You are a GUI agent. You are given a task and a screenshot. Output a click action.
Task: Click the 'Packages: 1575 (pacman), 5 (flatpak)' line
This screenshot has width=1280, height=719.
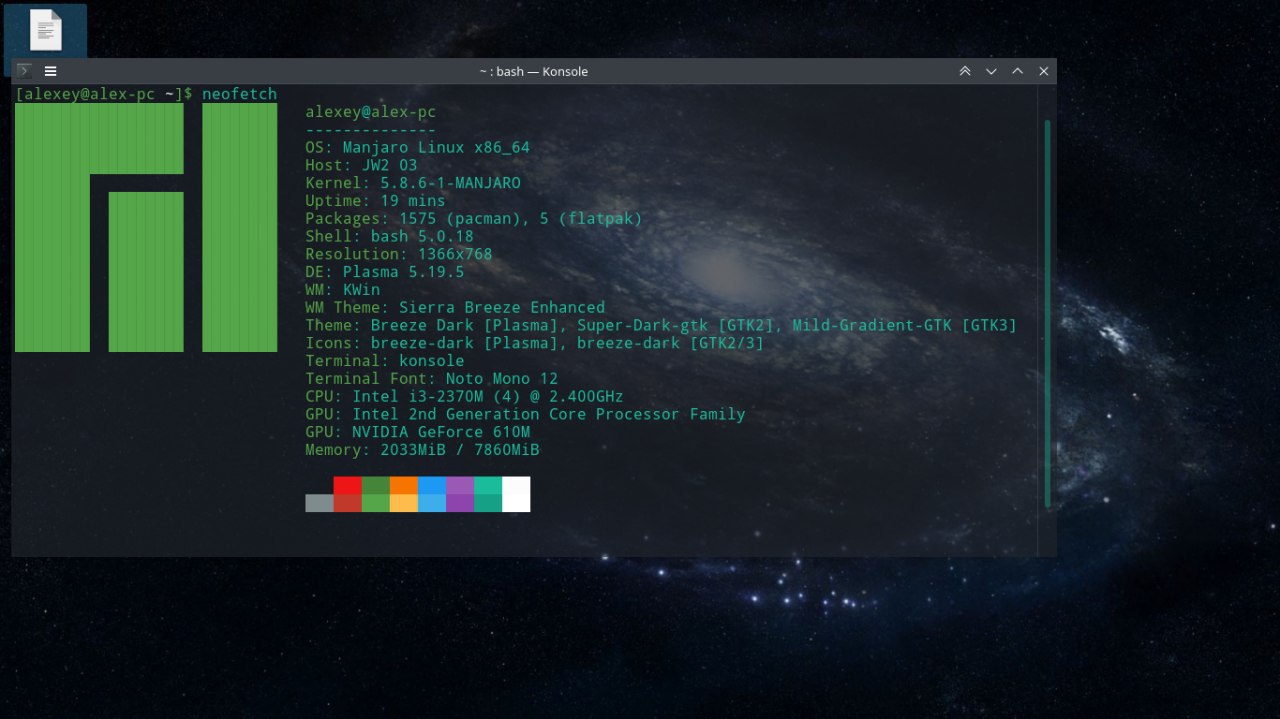coord(474,218)
